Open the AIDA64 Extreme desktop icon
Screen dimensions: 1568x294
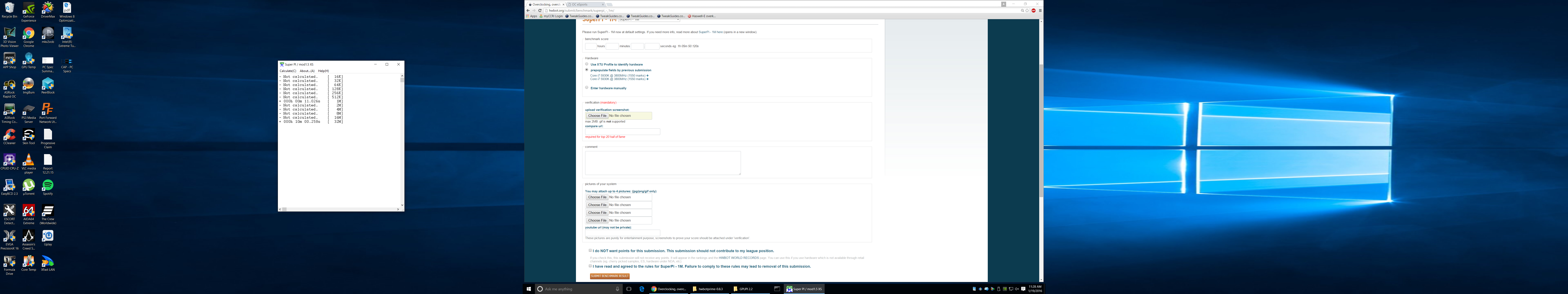click(29, 214)
